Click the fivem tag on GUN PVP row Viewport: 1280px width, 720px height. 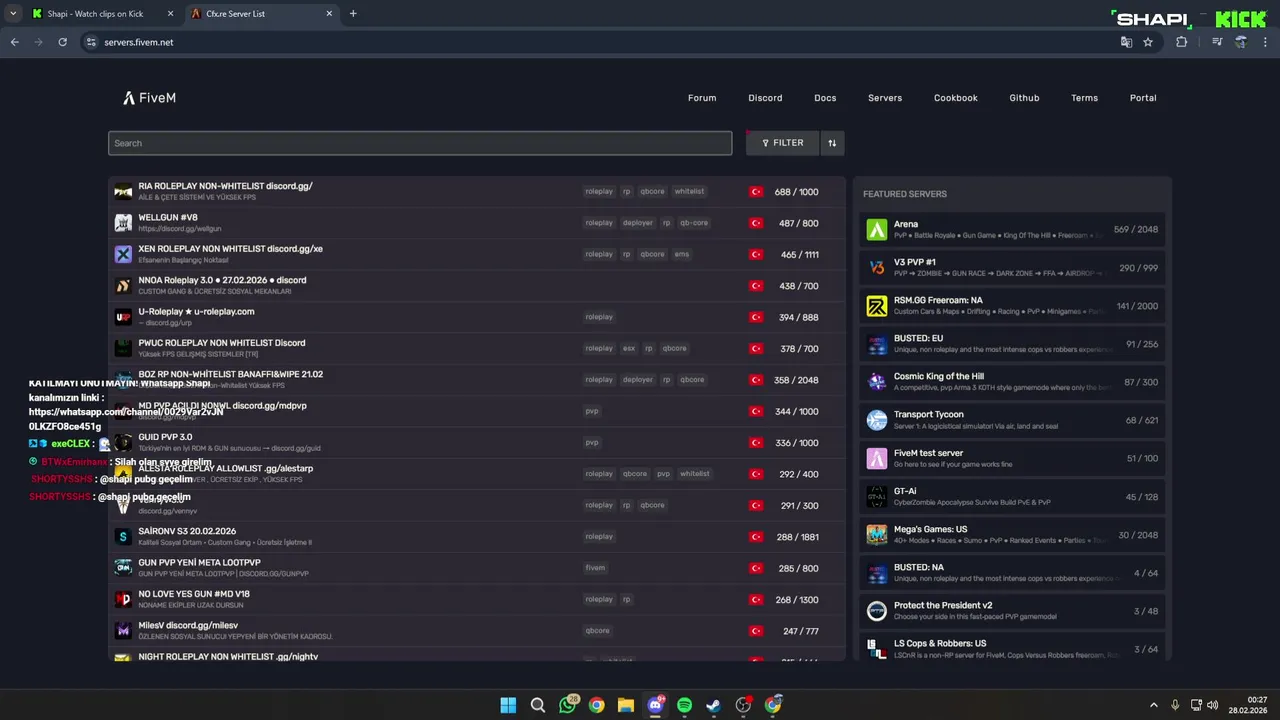coord(595,568)
